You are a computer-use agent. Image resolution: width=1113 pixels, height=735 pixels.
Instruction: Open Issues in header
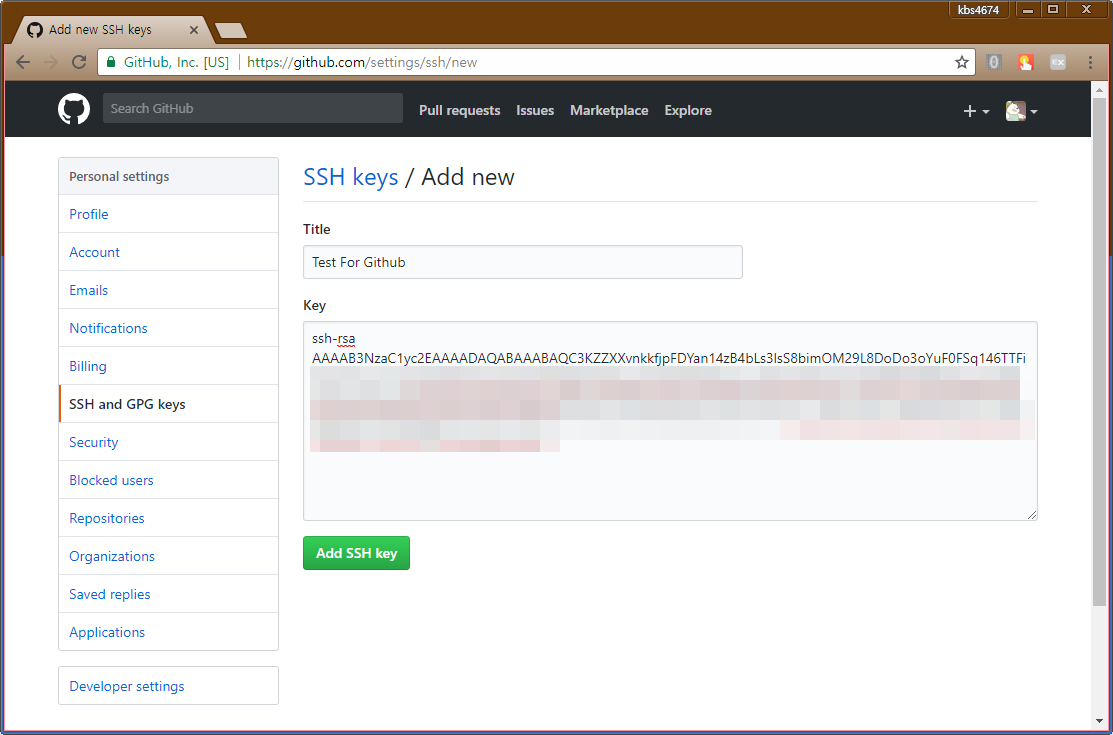click(x=535, y=110)
